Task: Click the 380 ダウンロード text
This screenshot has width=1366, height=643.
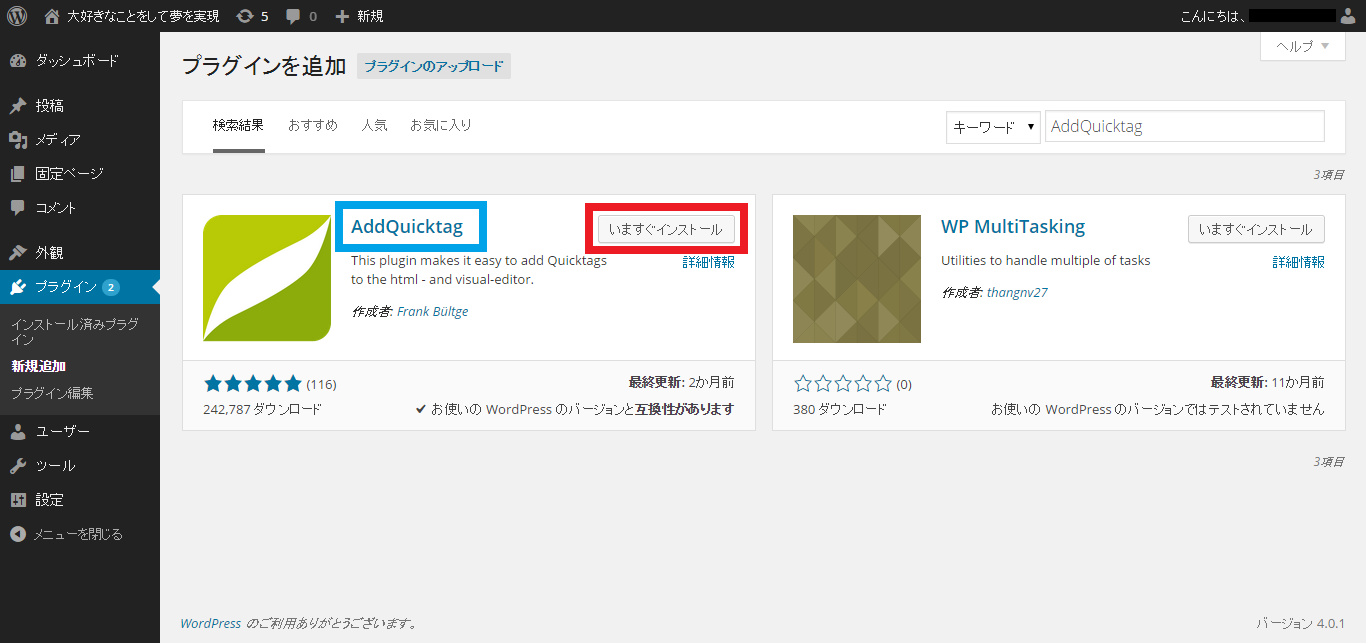Action: [x=840, y=409]
